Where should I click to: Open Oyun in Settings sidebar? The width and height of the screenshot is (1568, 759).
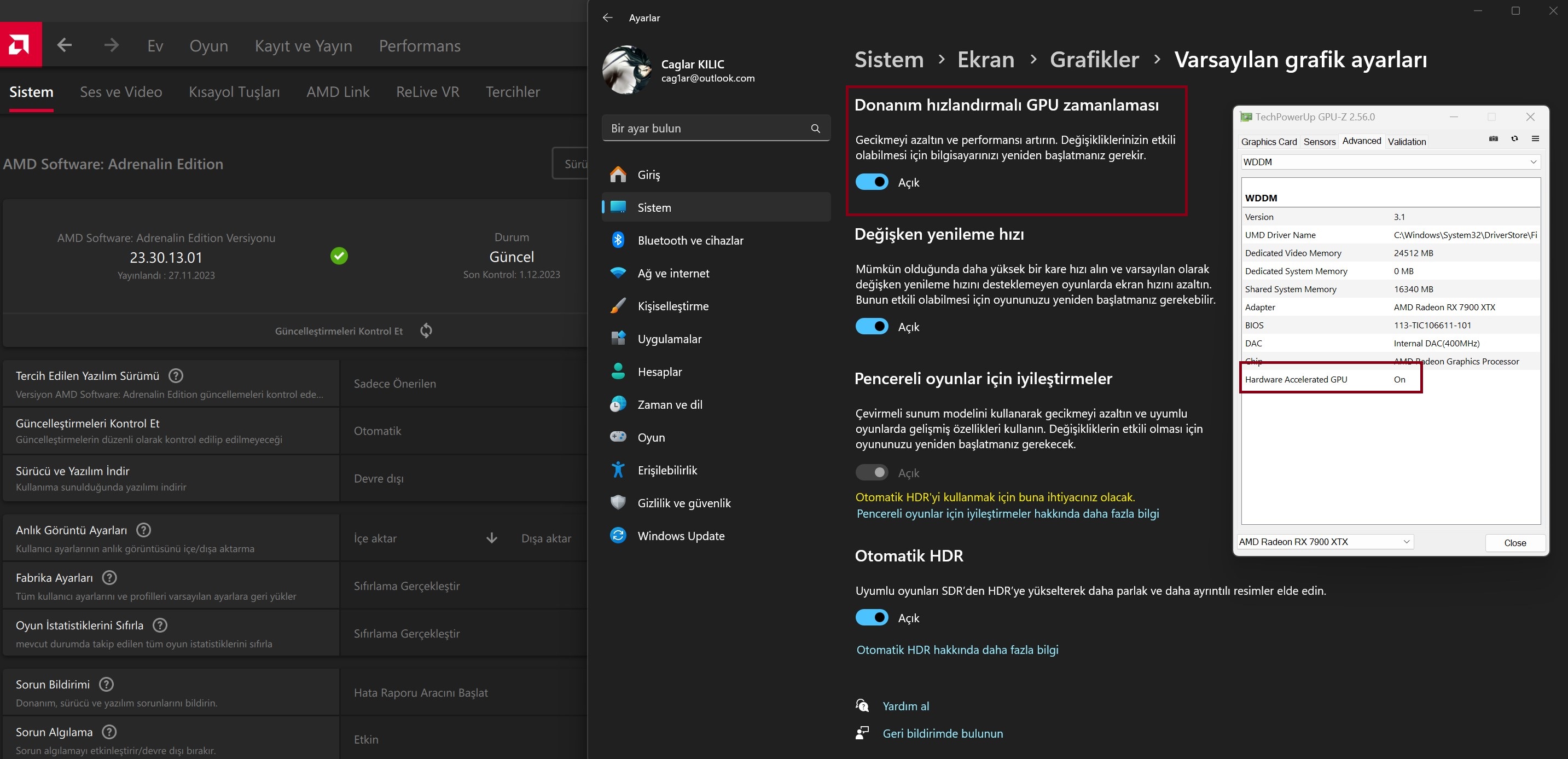(x=716, y=438)
